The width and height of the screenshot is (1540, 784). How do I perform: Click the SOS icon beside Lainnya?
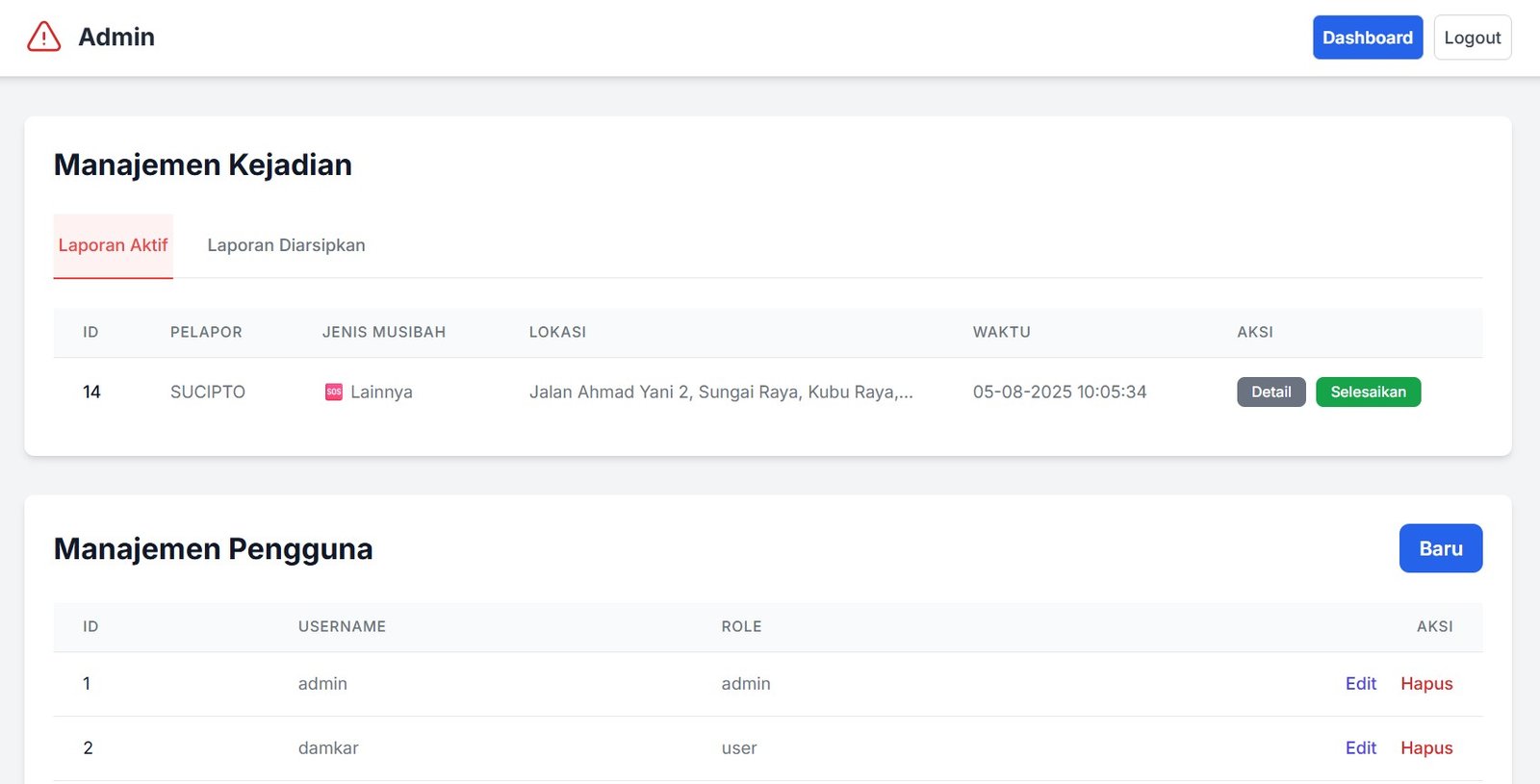pos(333,392)
